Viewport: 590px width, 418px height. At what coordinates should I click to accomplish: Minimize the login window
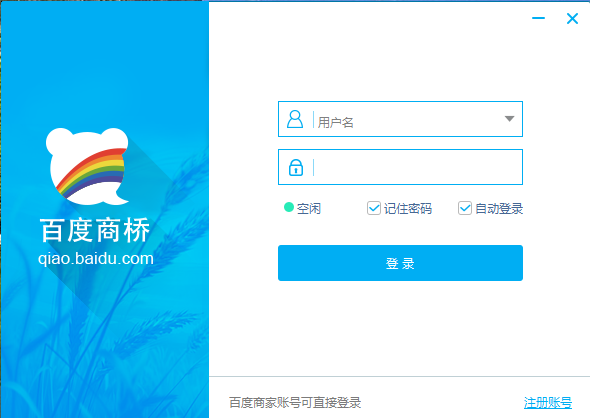[x=538, y=18]
